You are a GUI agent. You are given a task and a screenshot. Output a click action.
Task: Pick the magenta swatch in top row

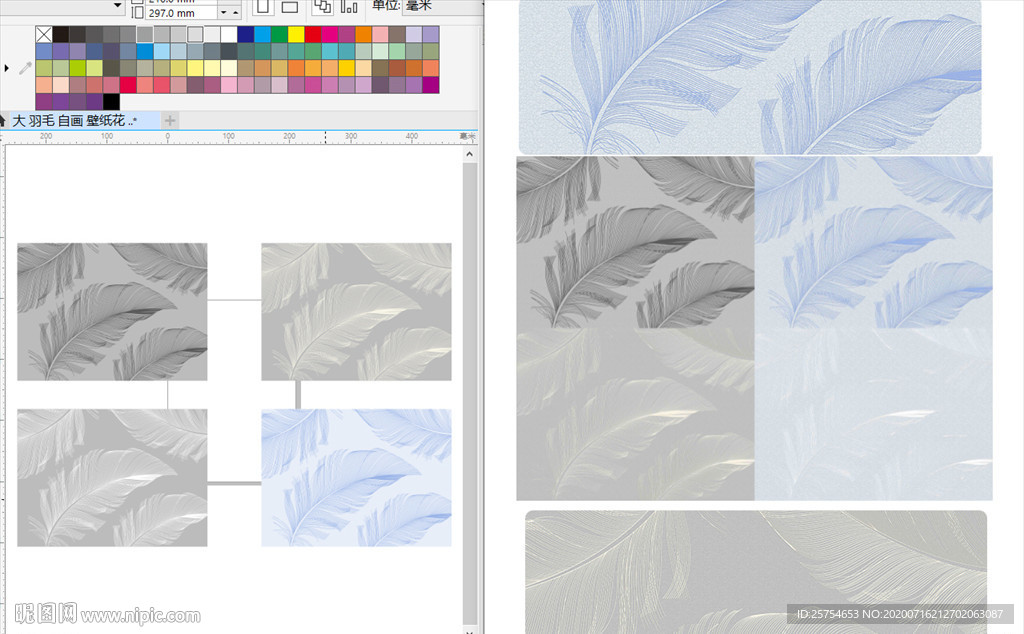(330, 34)
